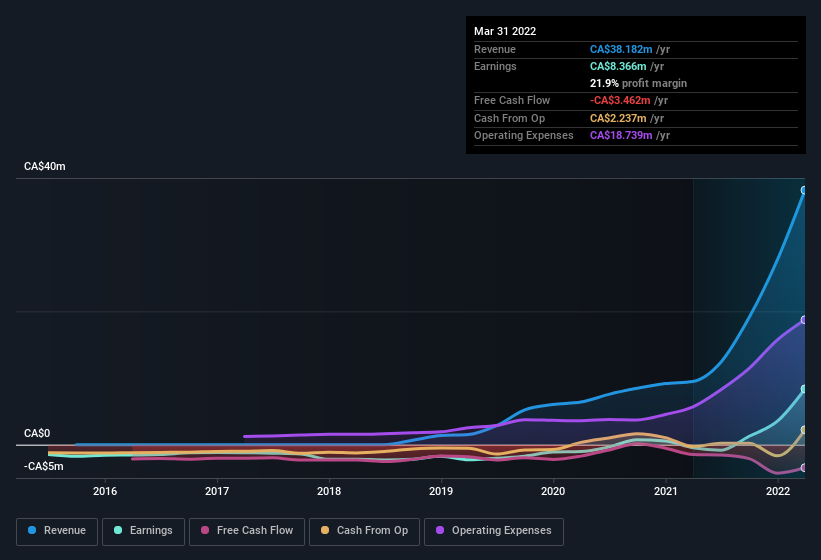Screen dimensions: 821x560
Task: Click the Operating Expenses endpoint marker on purple line
Action: (x=804, y=320)
